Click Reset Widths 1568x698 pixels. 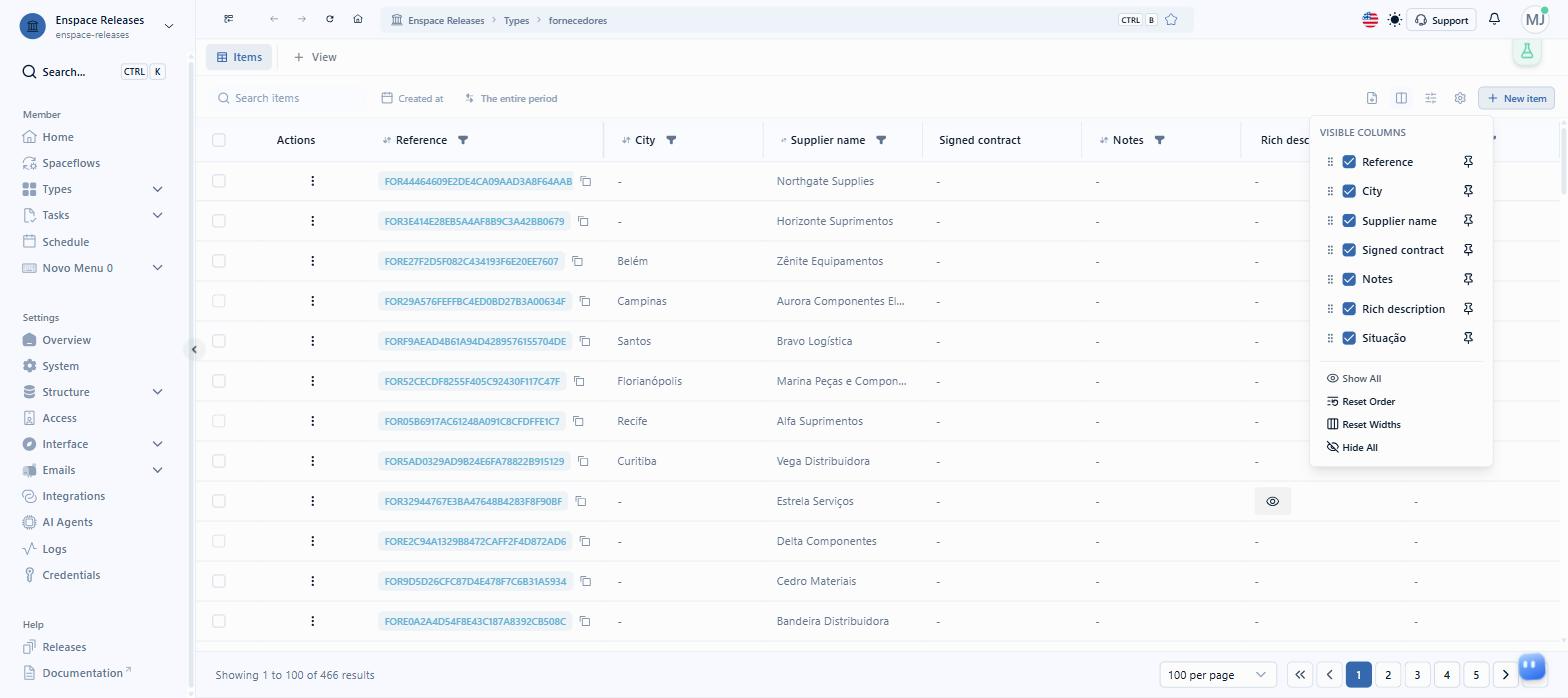[x=1364, y=425]
